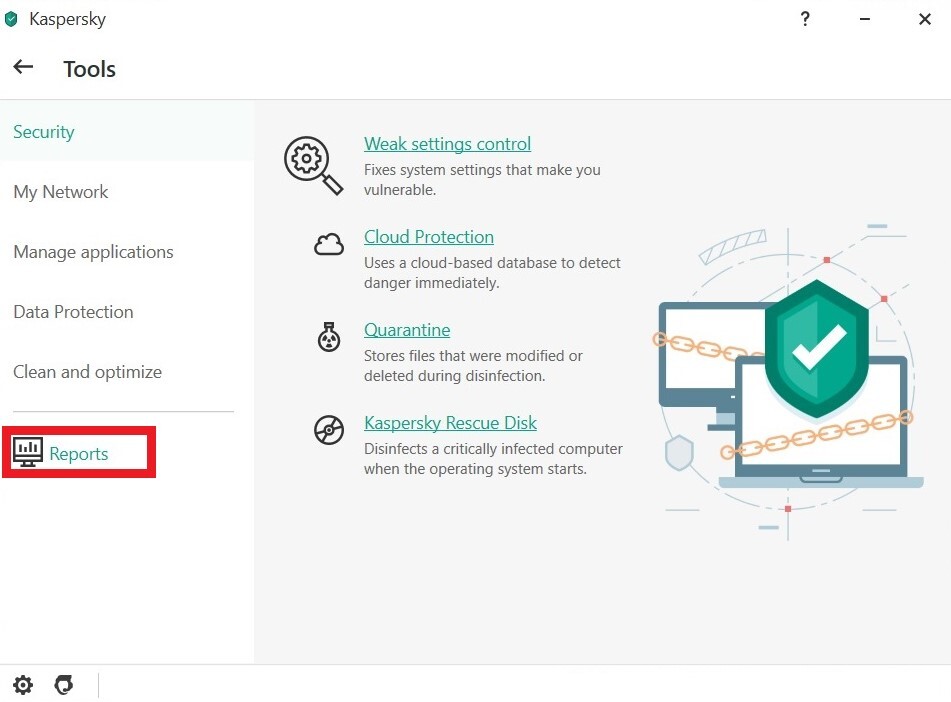Click the Reports monitor chart icon
The width and height of the screenshot is (951, 702).
click(27, 452)
